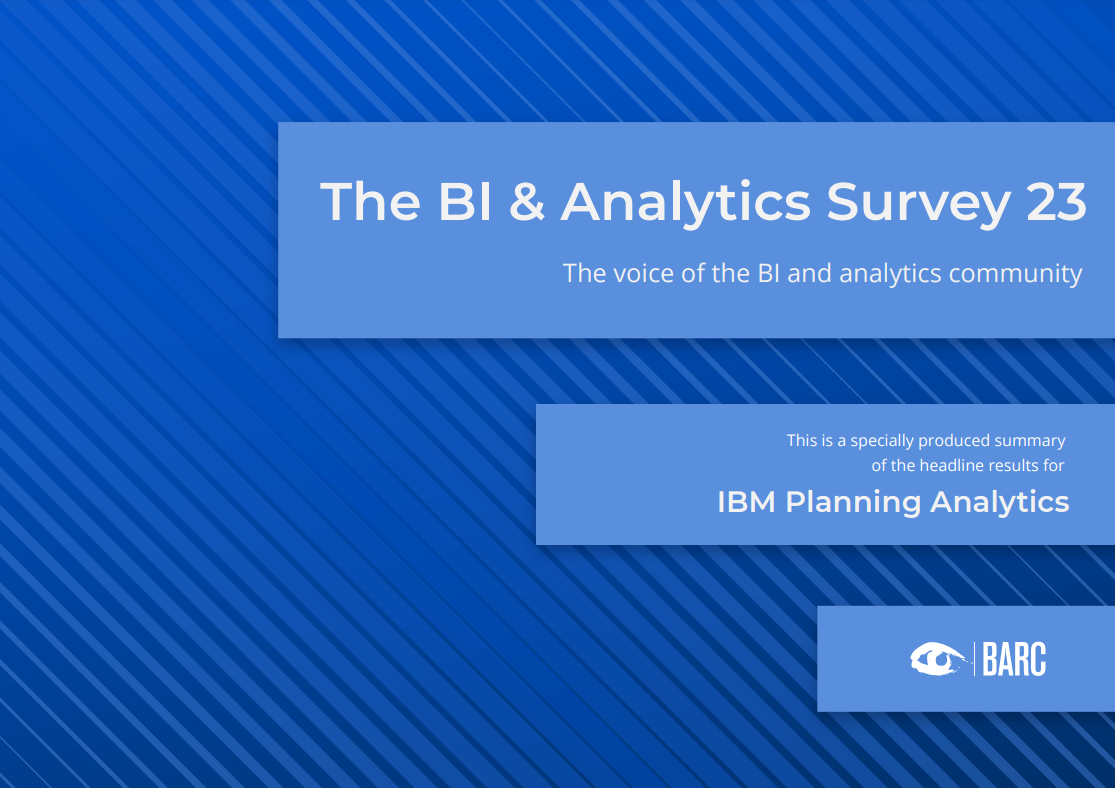This screenshot has width=1115, height=788.
Task: Click the BARC eye logo icon
Action: 940,659
